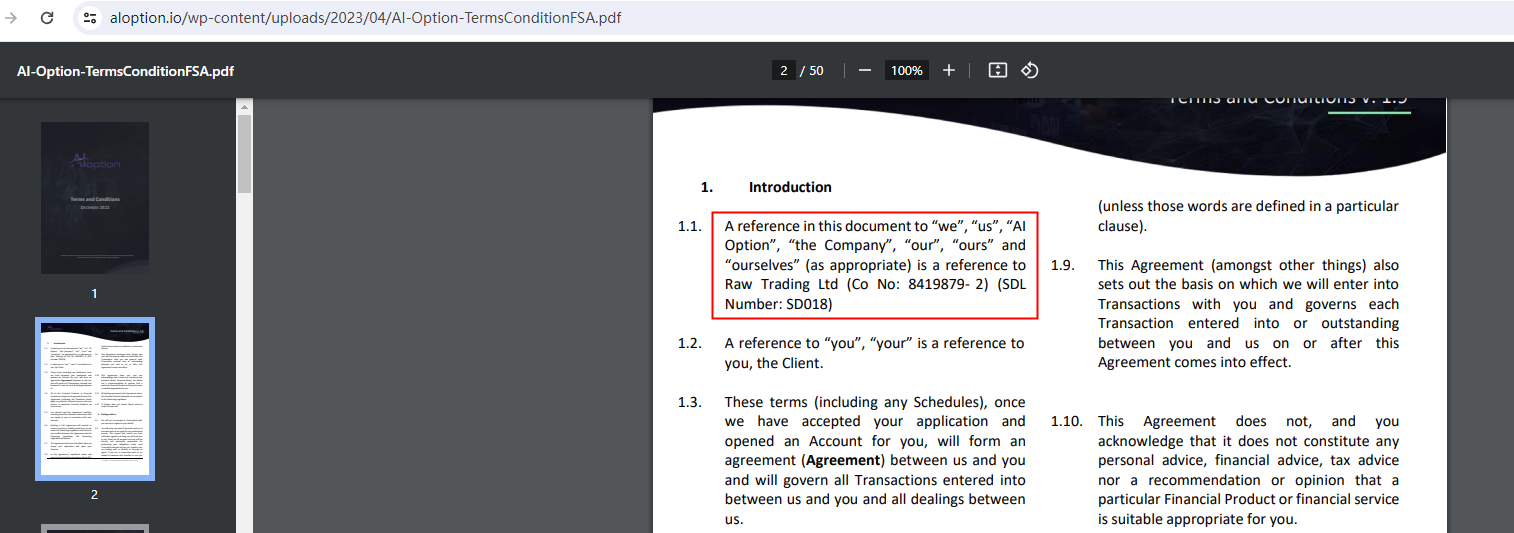Reload the page with the browser refresh icon
This screenshot has height=533, width=1514.
(46, 18)
